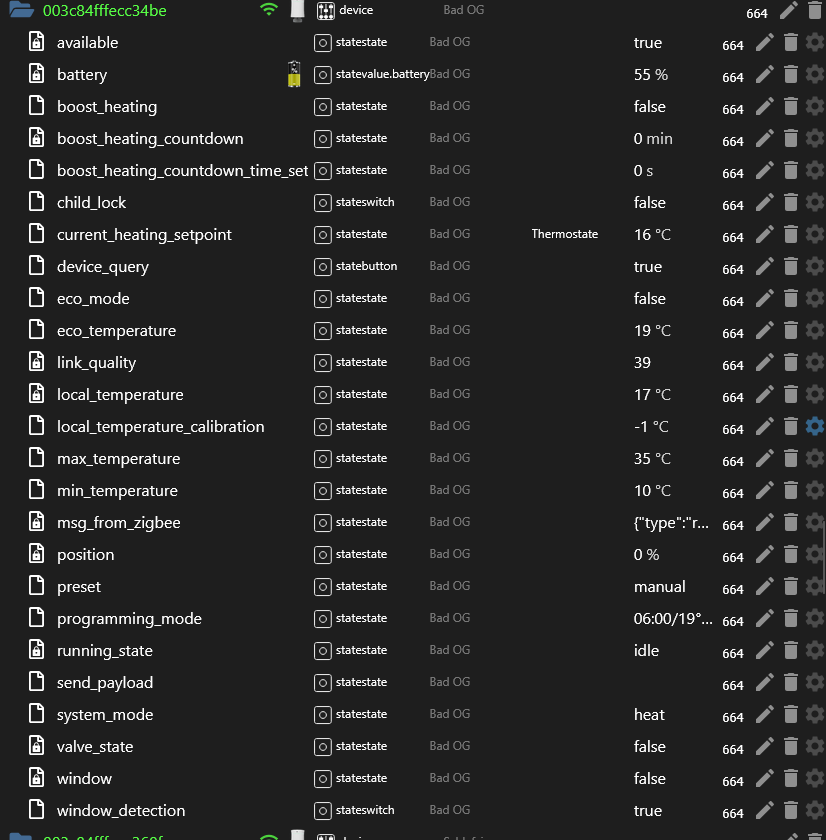Image resolution: width=826 pixels, height=840 pixels.
Task: Click the device_query button value true
Action: [647, 267]
